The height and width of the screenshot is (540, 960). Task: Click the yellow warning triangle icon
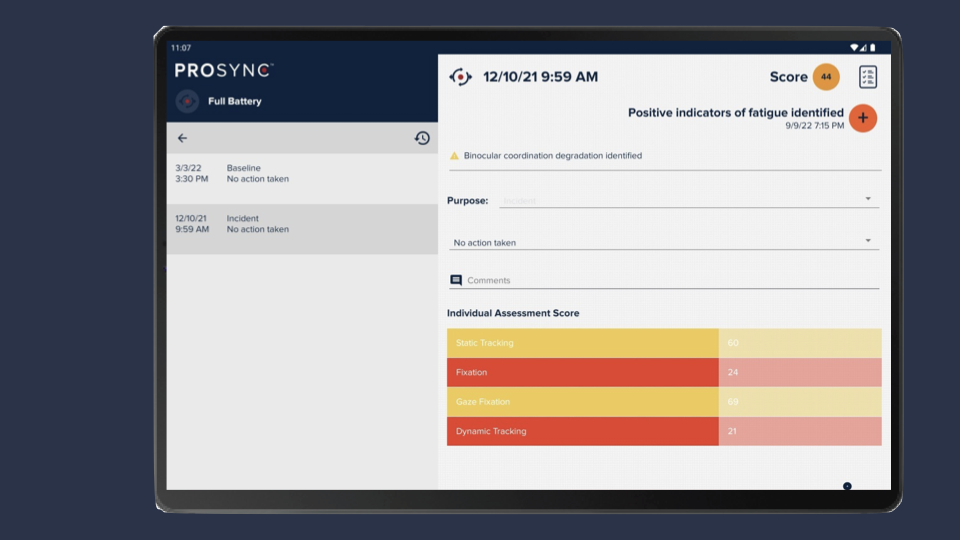coord(454,156)
